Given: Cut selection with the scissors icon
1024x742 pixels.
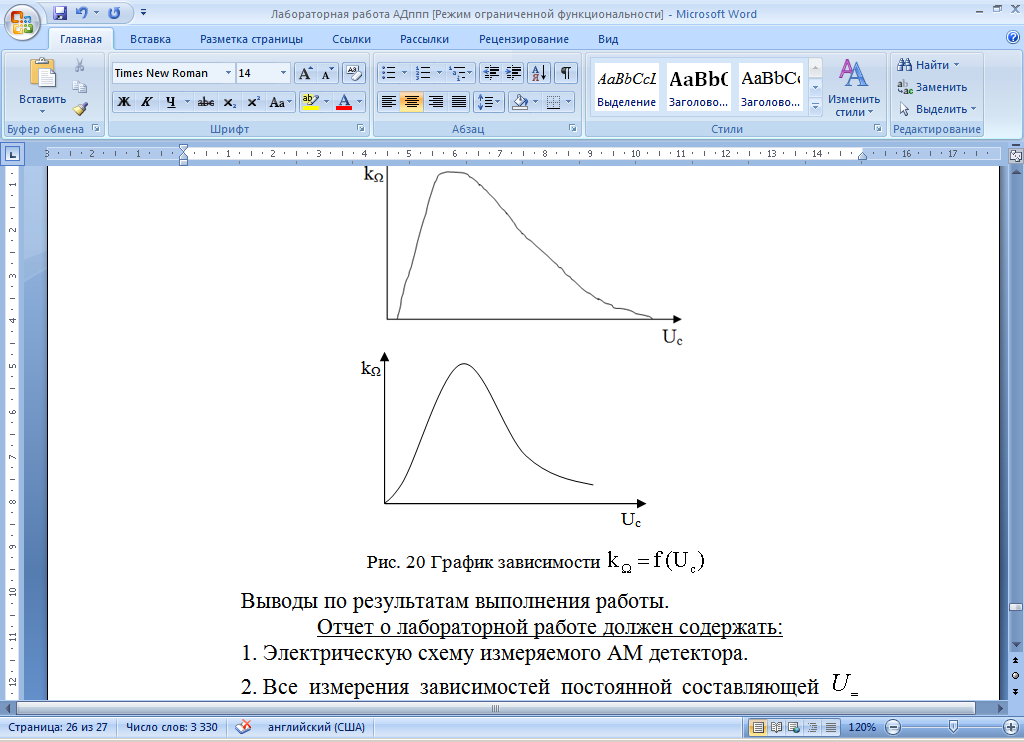Looking at the screenshot, I should point(80,65).
